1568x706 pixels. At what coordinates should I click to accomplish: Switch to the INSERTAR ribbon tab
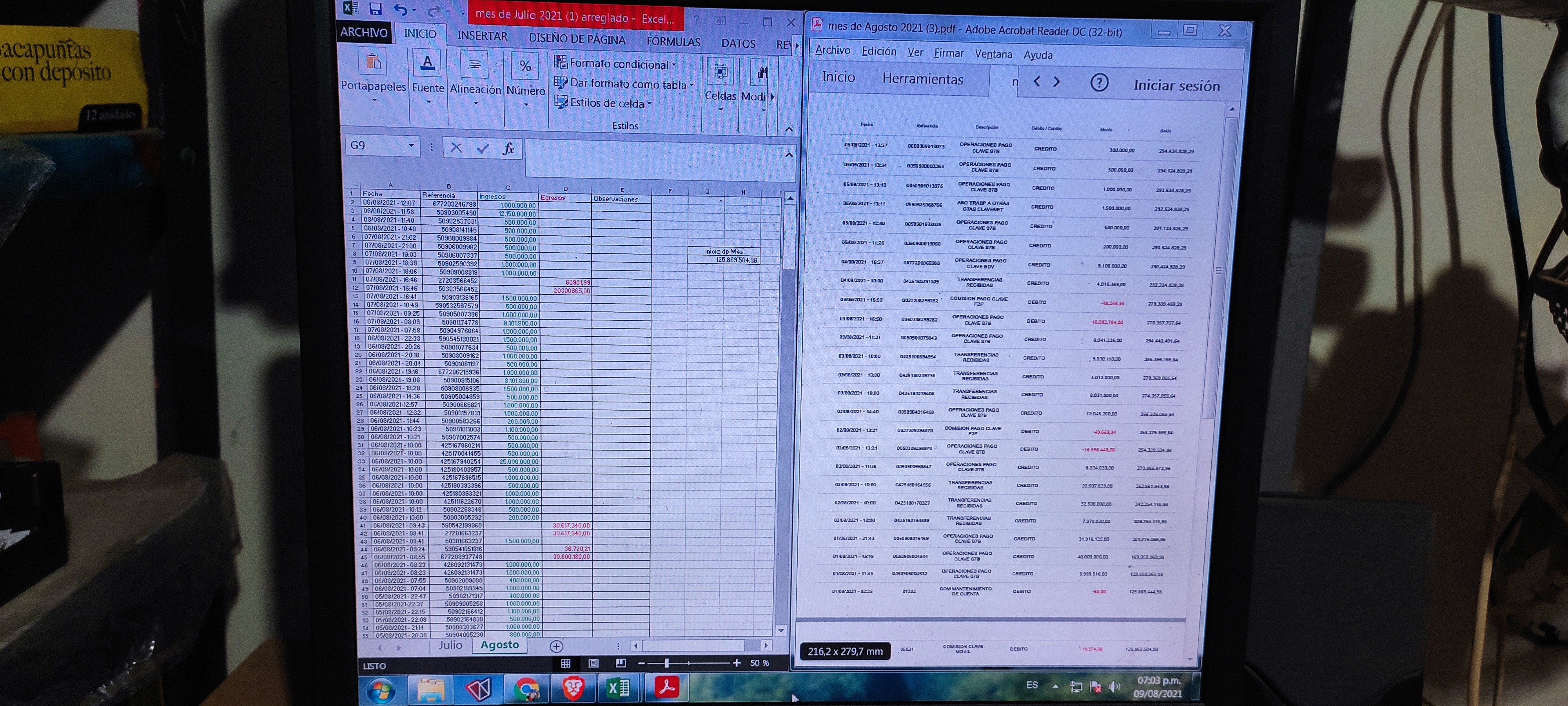[x=482, y=36]
